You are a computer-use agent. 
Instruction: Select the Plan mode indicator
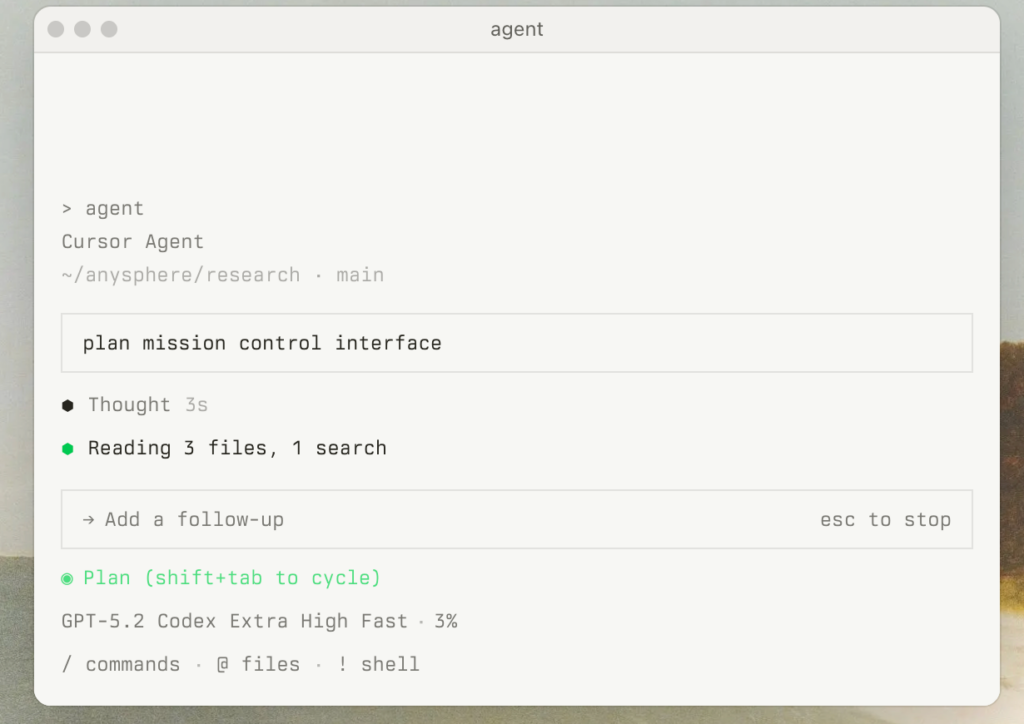coord(107,578)
